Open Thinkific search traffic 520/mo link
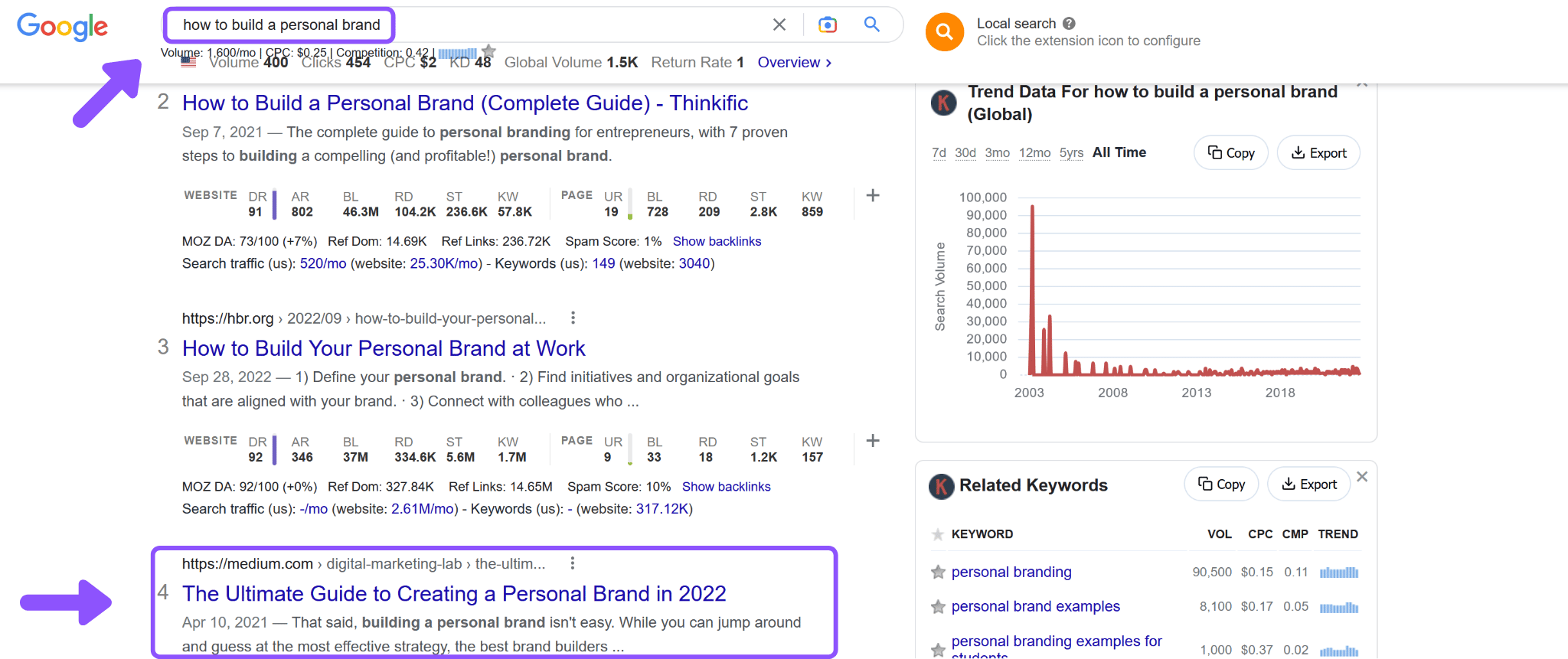The width and height of the screenshot is (1568, 659). click(x=323, y=263)
